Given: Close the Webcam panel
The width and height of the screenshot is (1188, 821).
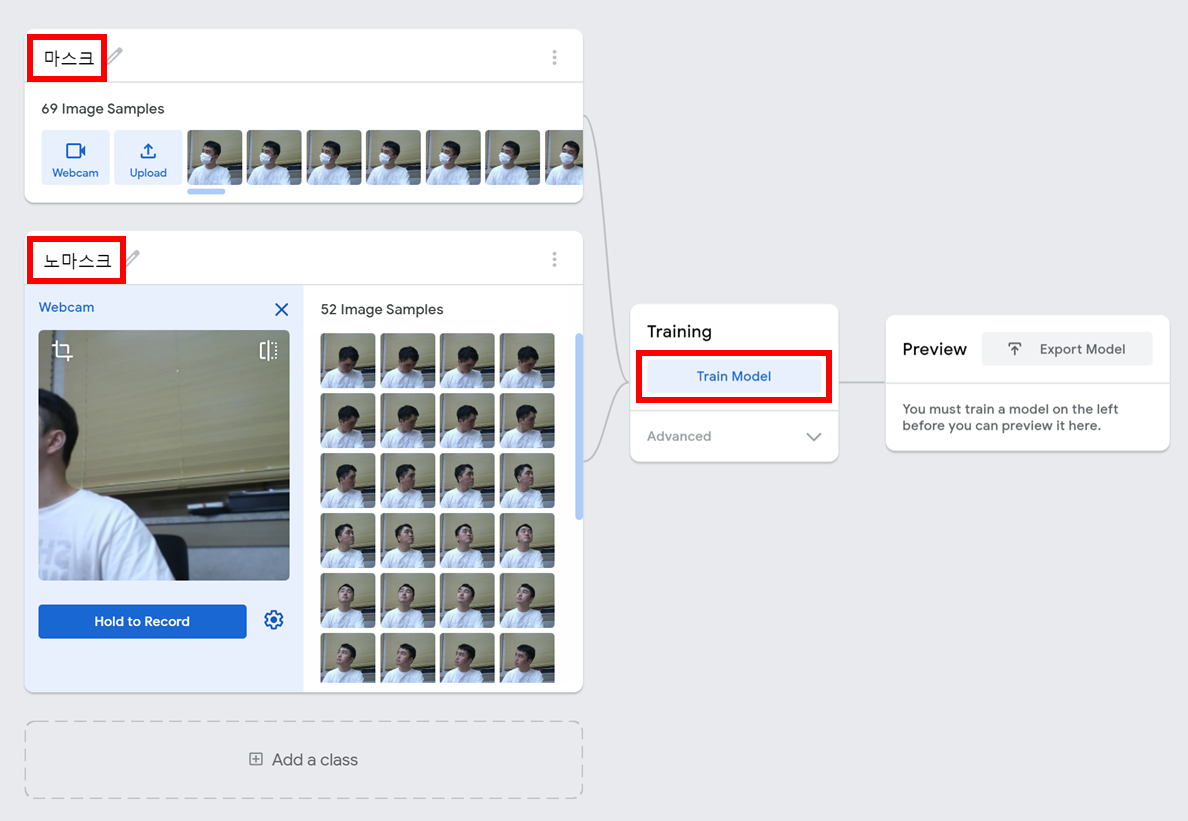Looking at the screenshot, I should click(x=281, y=310).
